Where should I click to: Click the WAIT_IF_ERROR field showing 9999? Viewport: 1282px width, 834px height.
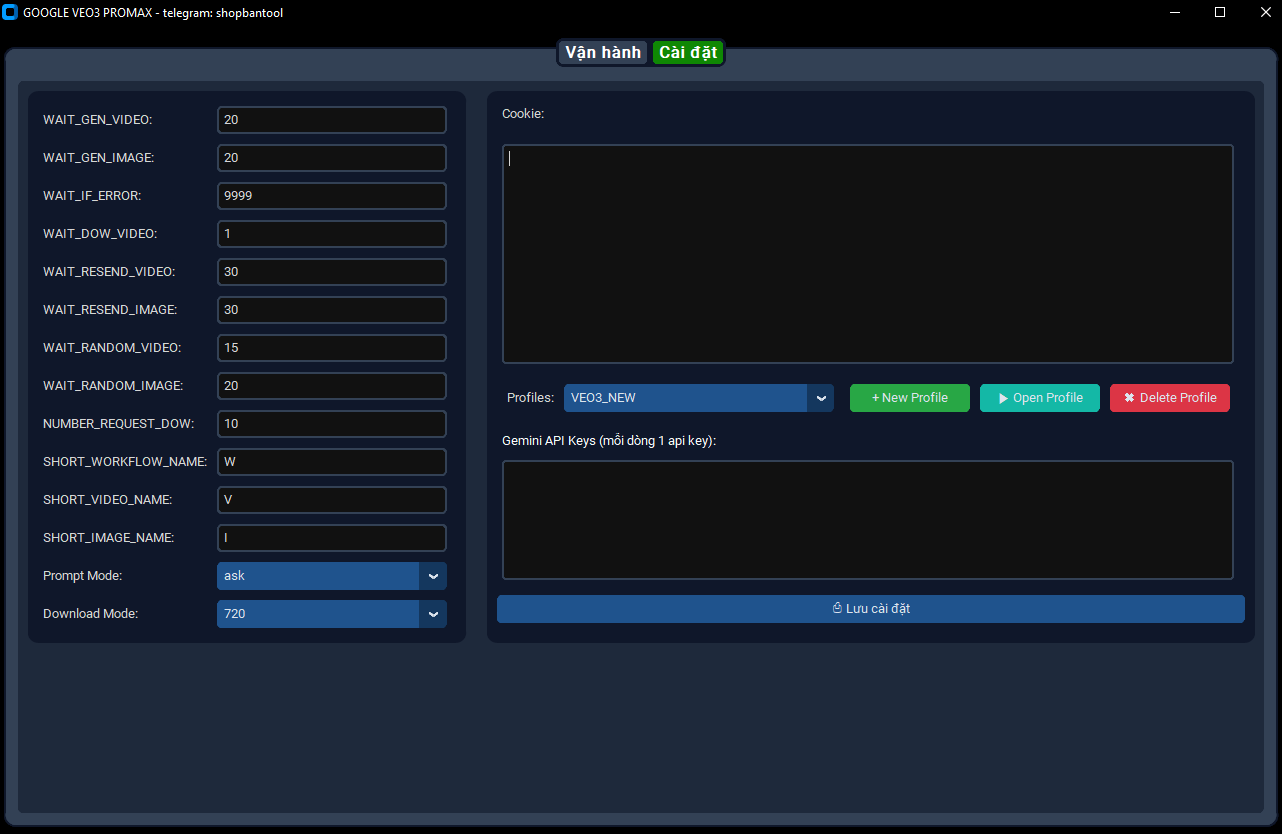pyautogui.click(x=331, y=195)
